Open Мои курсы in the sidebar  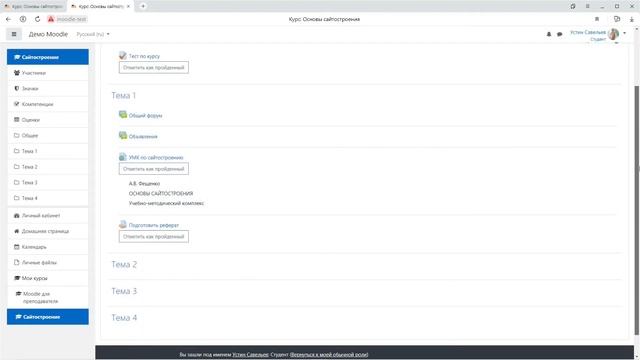click(x=48, y=278)
